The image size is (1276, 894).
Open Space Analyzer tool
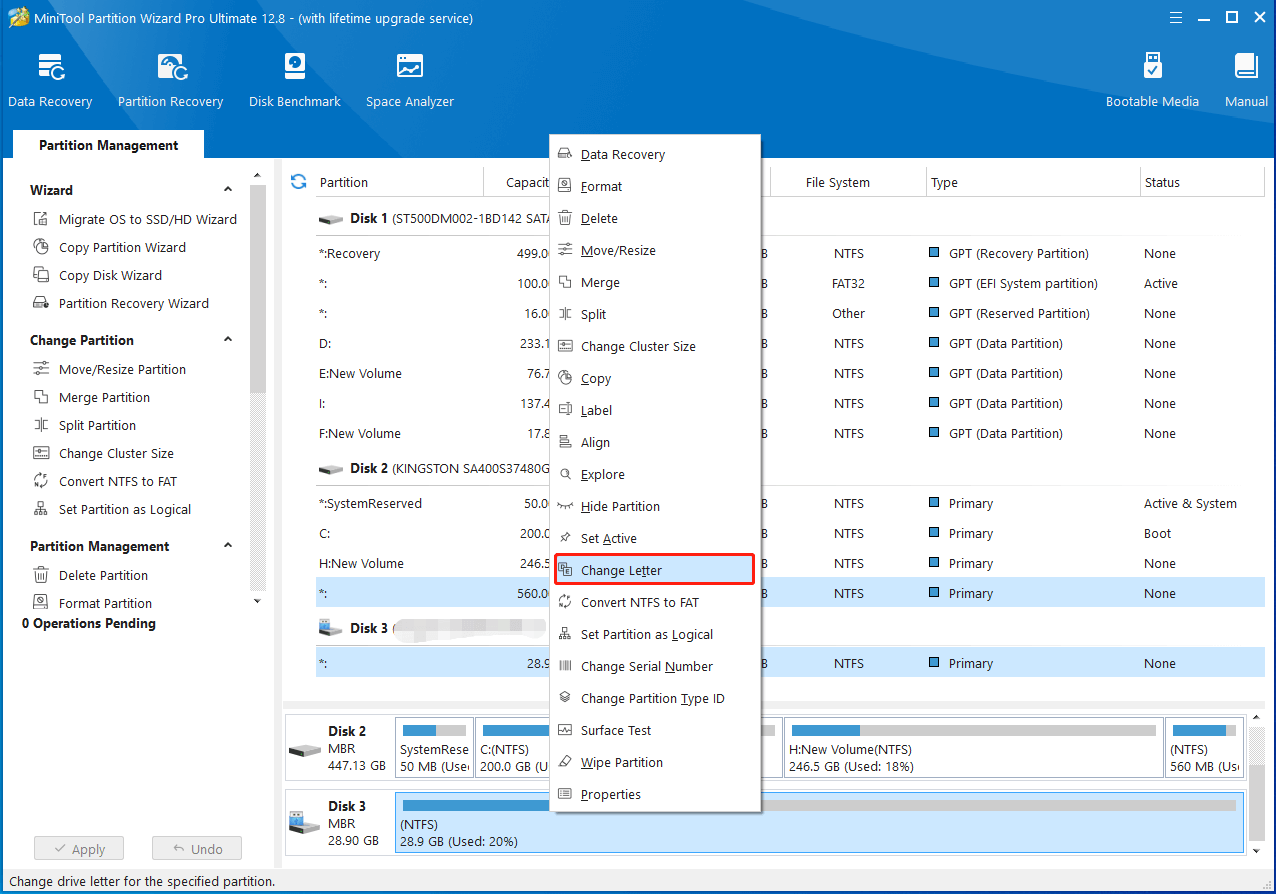(x=410, y=81)
